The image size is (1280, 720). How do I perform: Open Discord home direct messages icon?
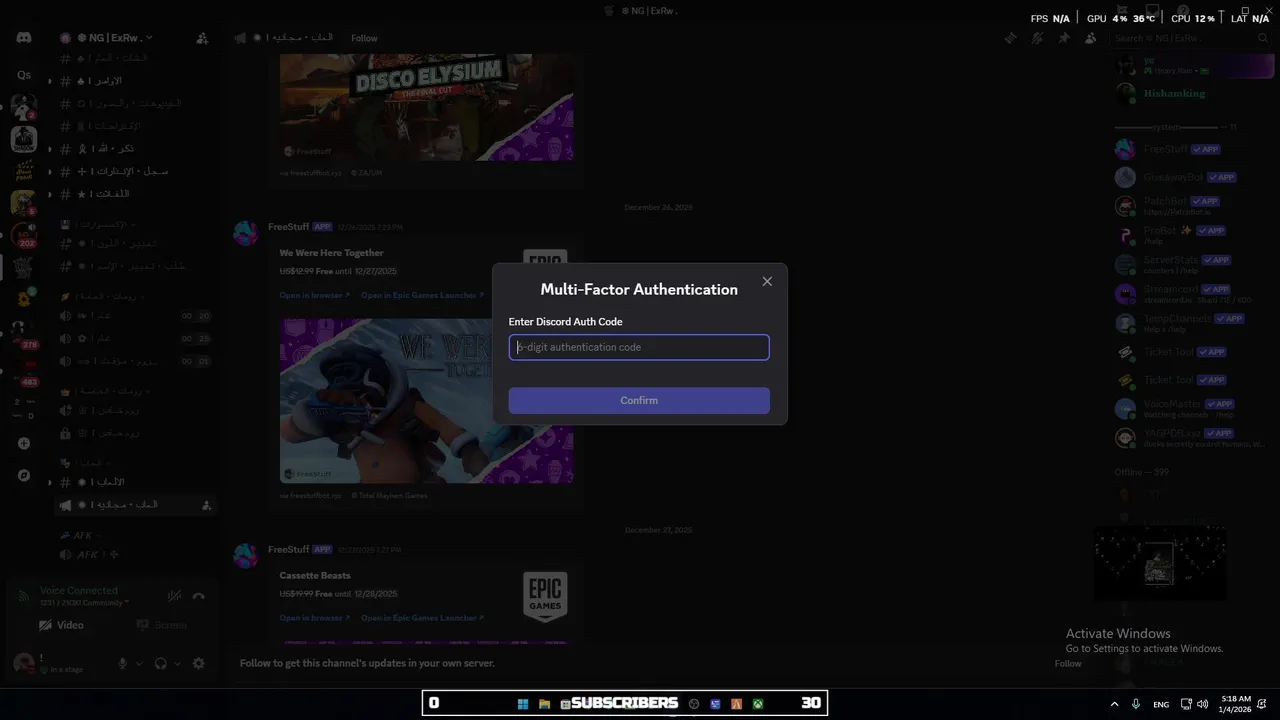click(24, 38)
